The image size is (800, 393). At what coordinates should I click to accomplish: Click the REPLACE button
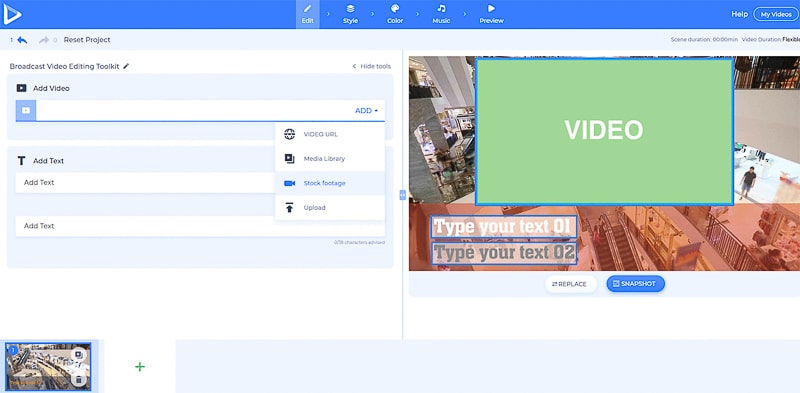[570, 284]
